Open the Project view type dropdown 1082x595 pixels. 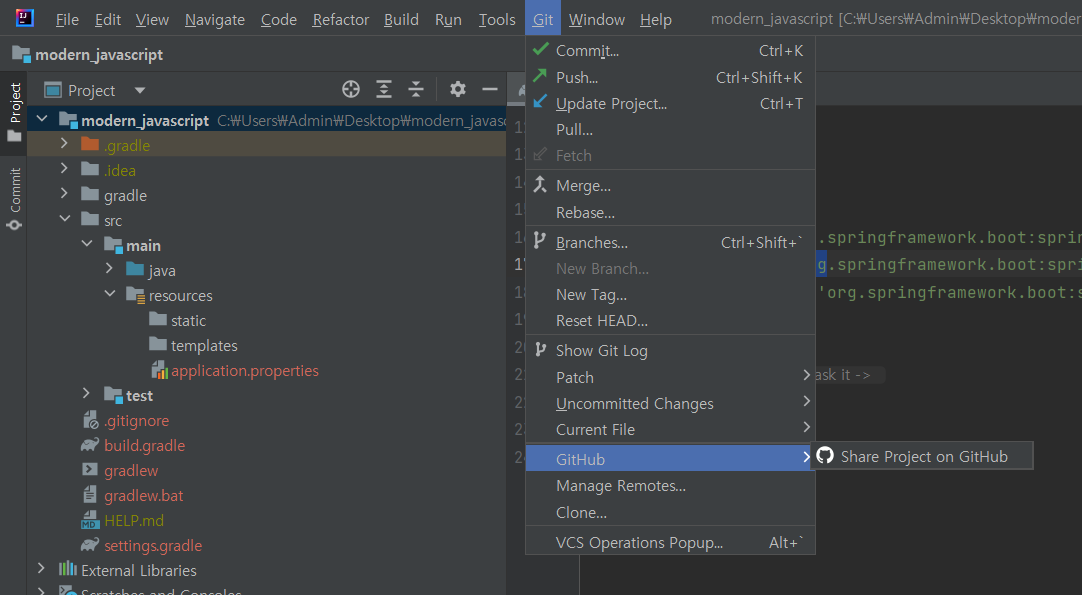tap(140, 90)
